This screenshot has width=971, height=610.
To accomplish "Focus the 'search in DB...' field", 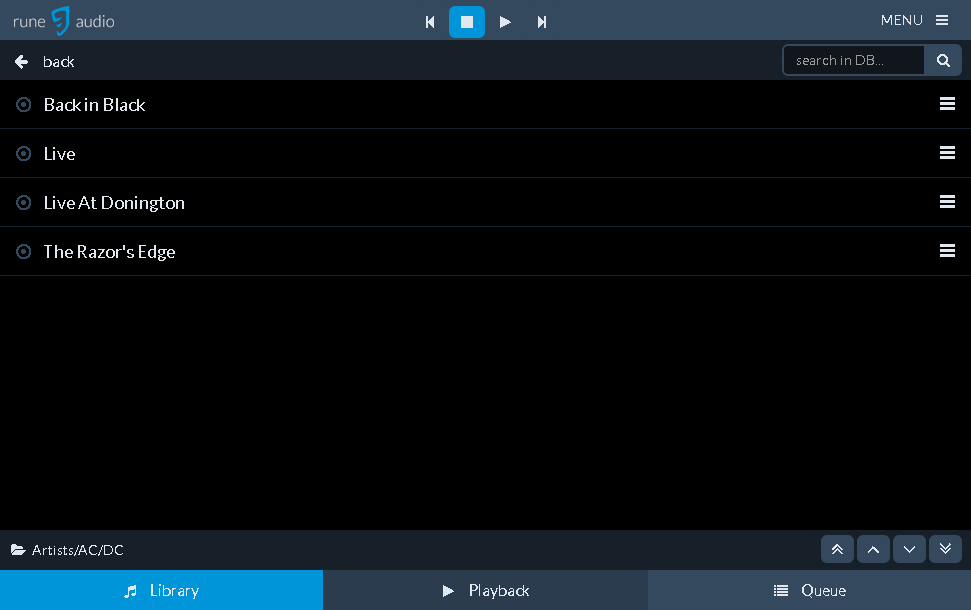I will pos(853,60).
